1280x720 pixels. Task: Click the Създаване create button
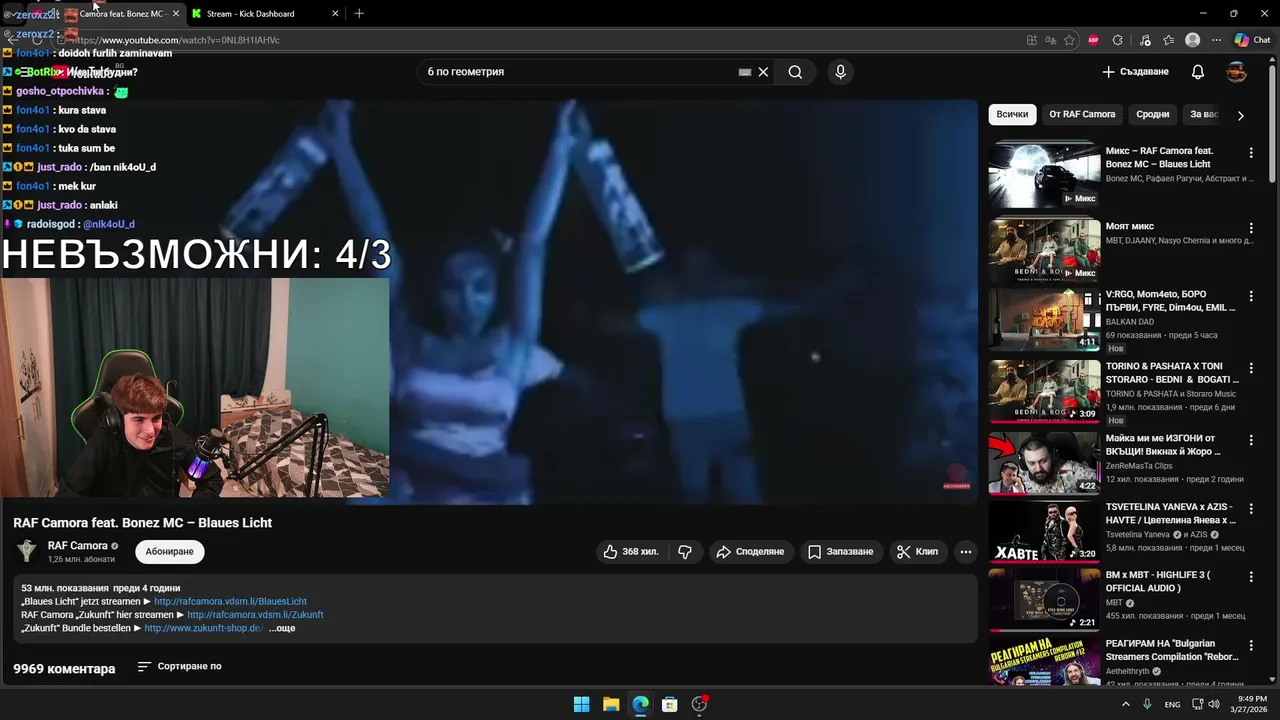pos(1135,72)
